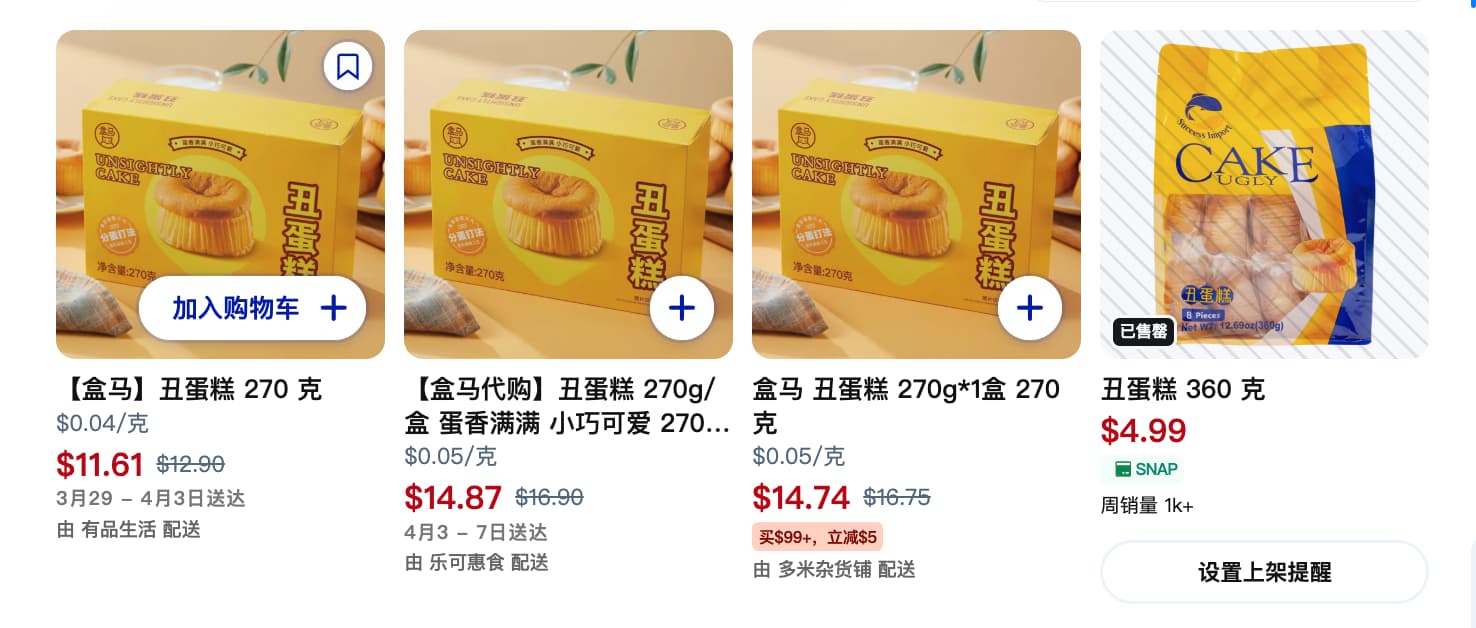Open the 盒马 丑蛋糕 270g*1盒 product title
The image size is (1476, 628).
point(906,406)
